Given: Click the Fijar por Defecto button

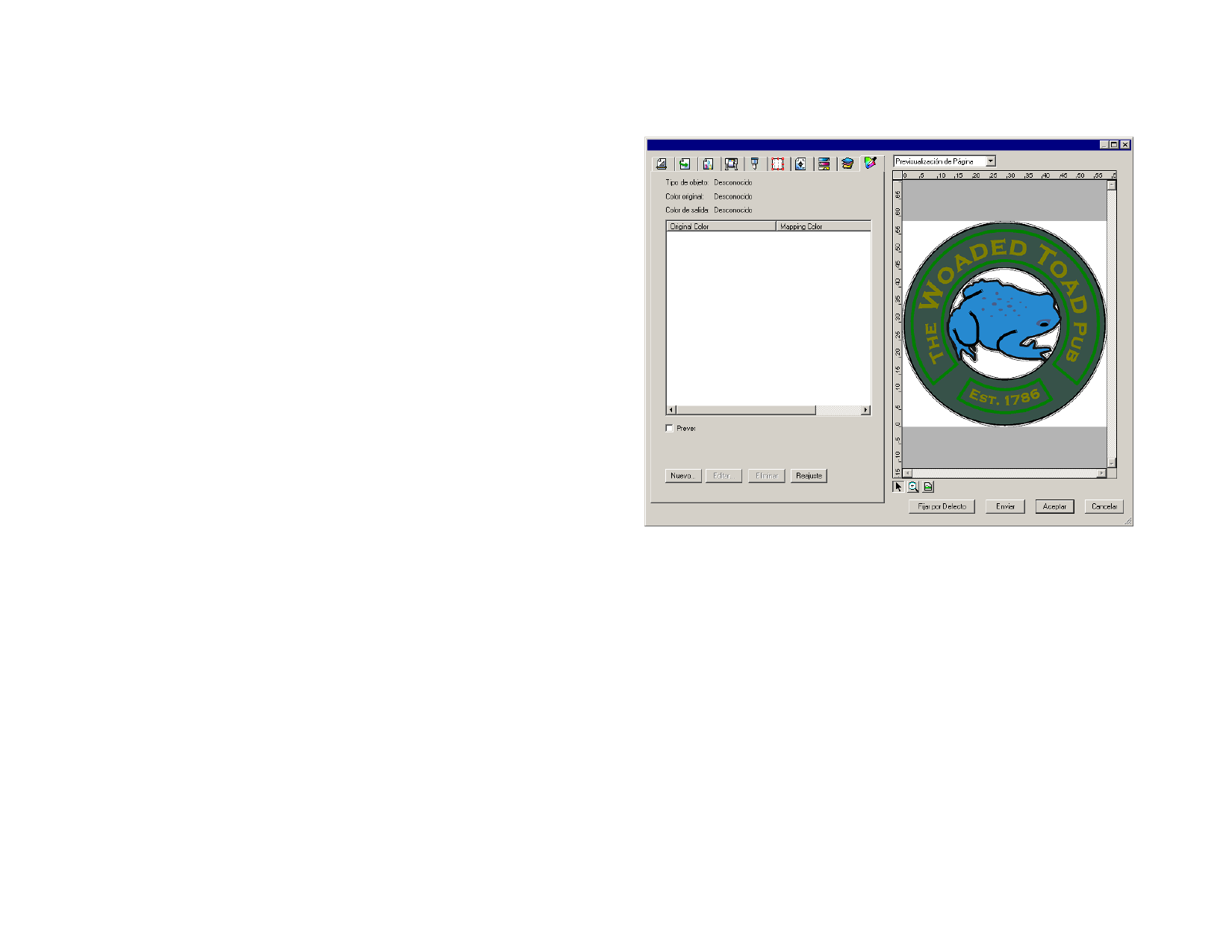Looking at the screenshot, I should coord(942,506).
